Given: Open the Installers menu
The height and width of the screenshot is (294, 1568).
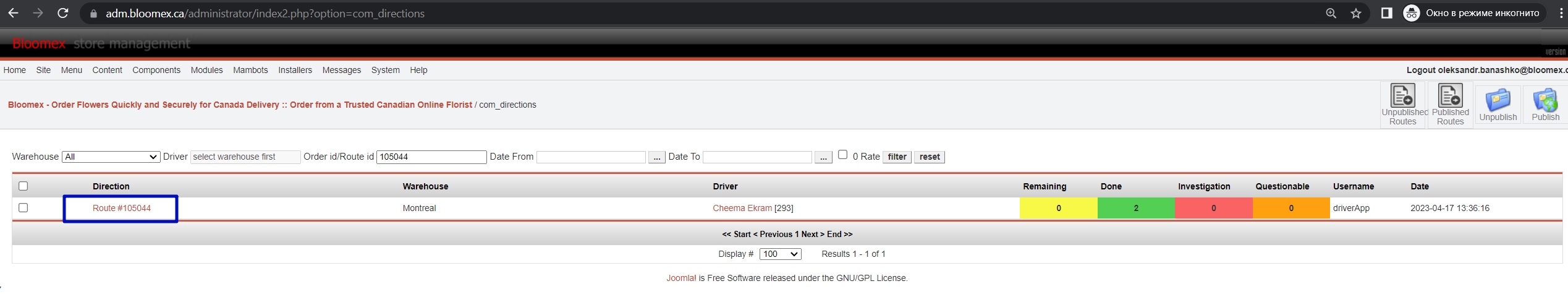Looking at the screenshot, I should pyautogui.click(x=295, y=70).
